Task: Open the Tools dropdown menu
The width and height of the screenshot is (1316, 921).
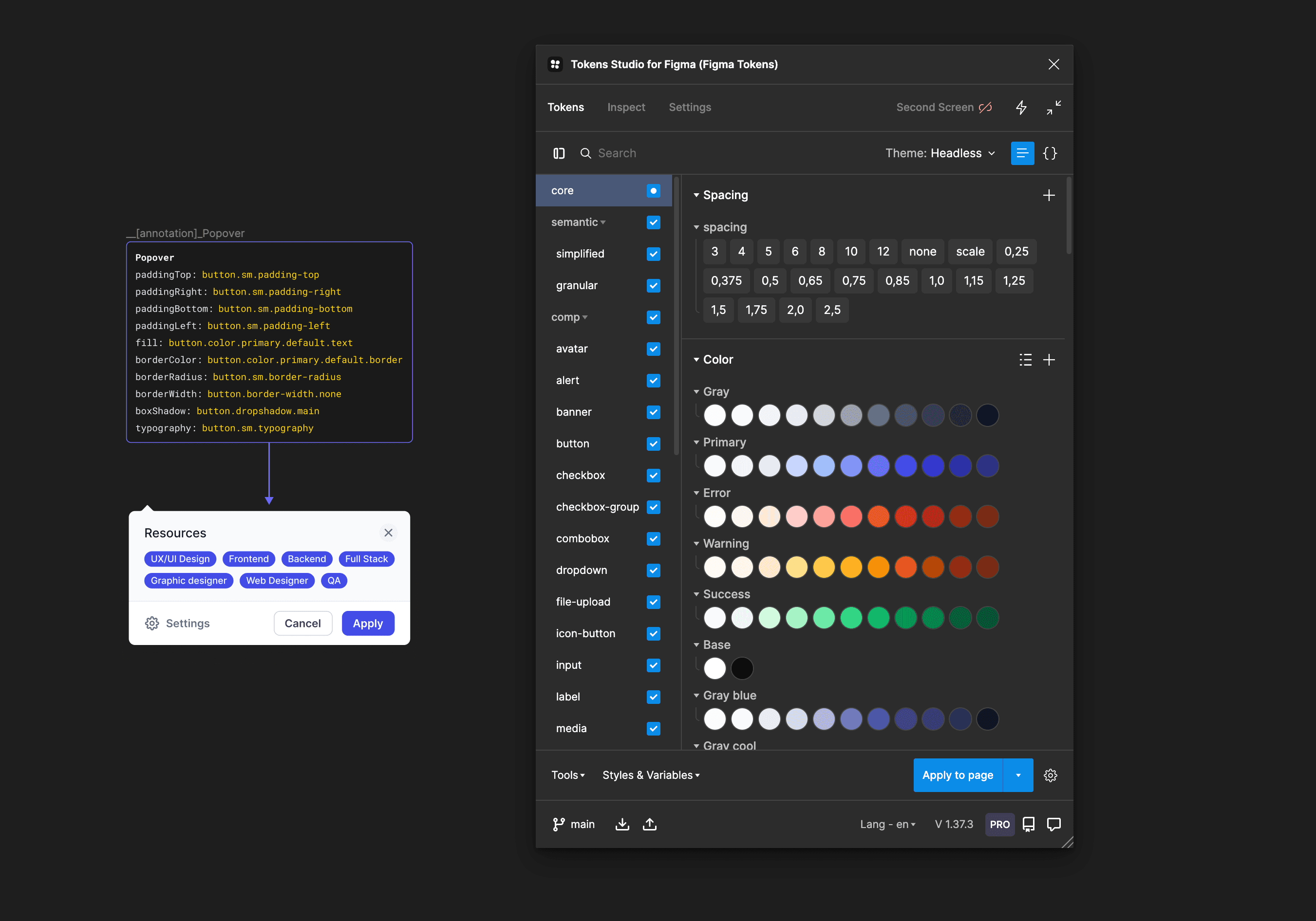Action: [x=567, y=775]
